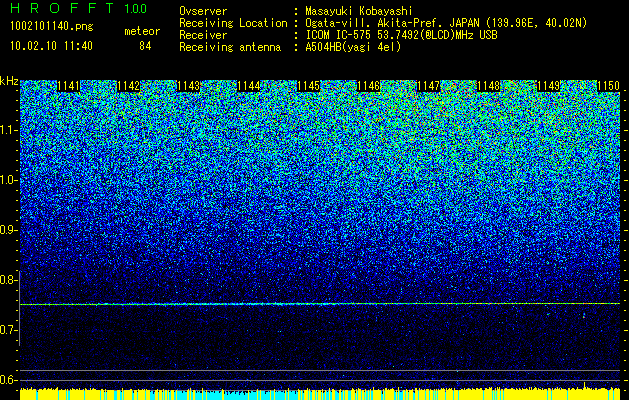Click the 1147 time marker
Screen dimensions: 629x400
428,86
